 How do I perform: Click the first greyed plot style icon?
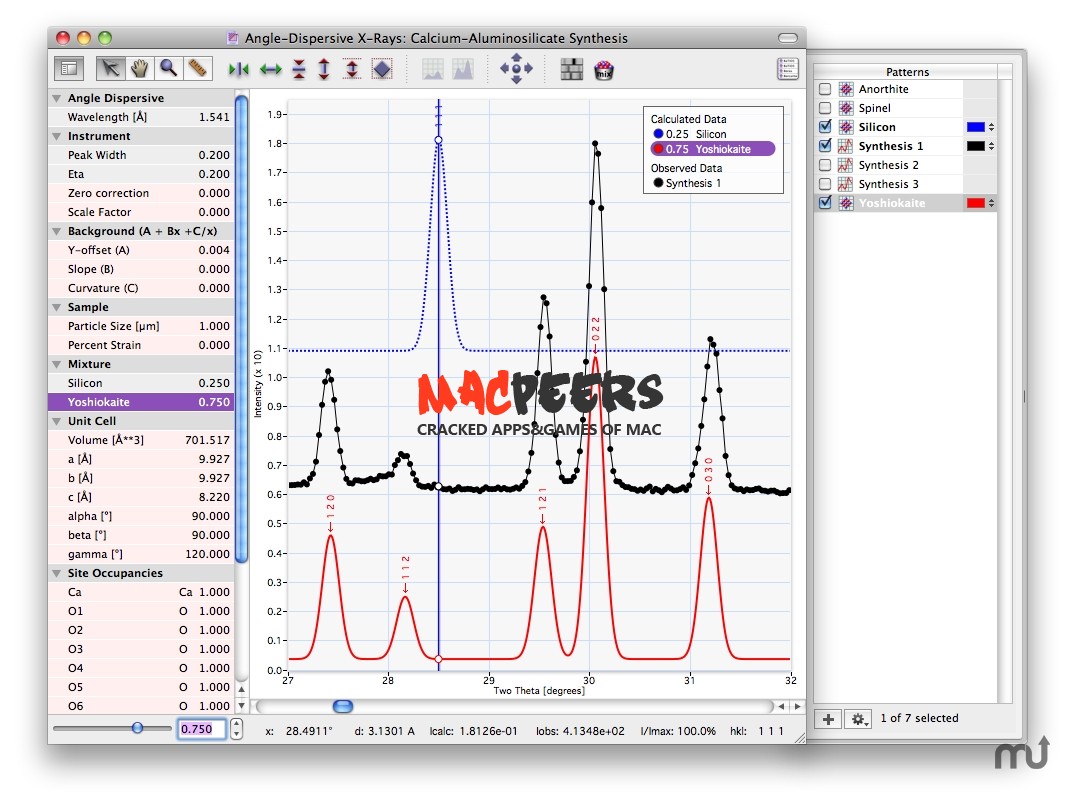(433, 69)
